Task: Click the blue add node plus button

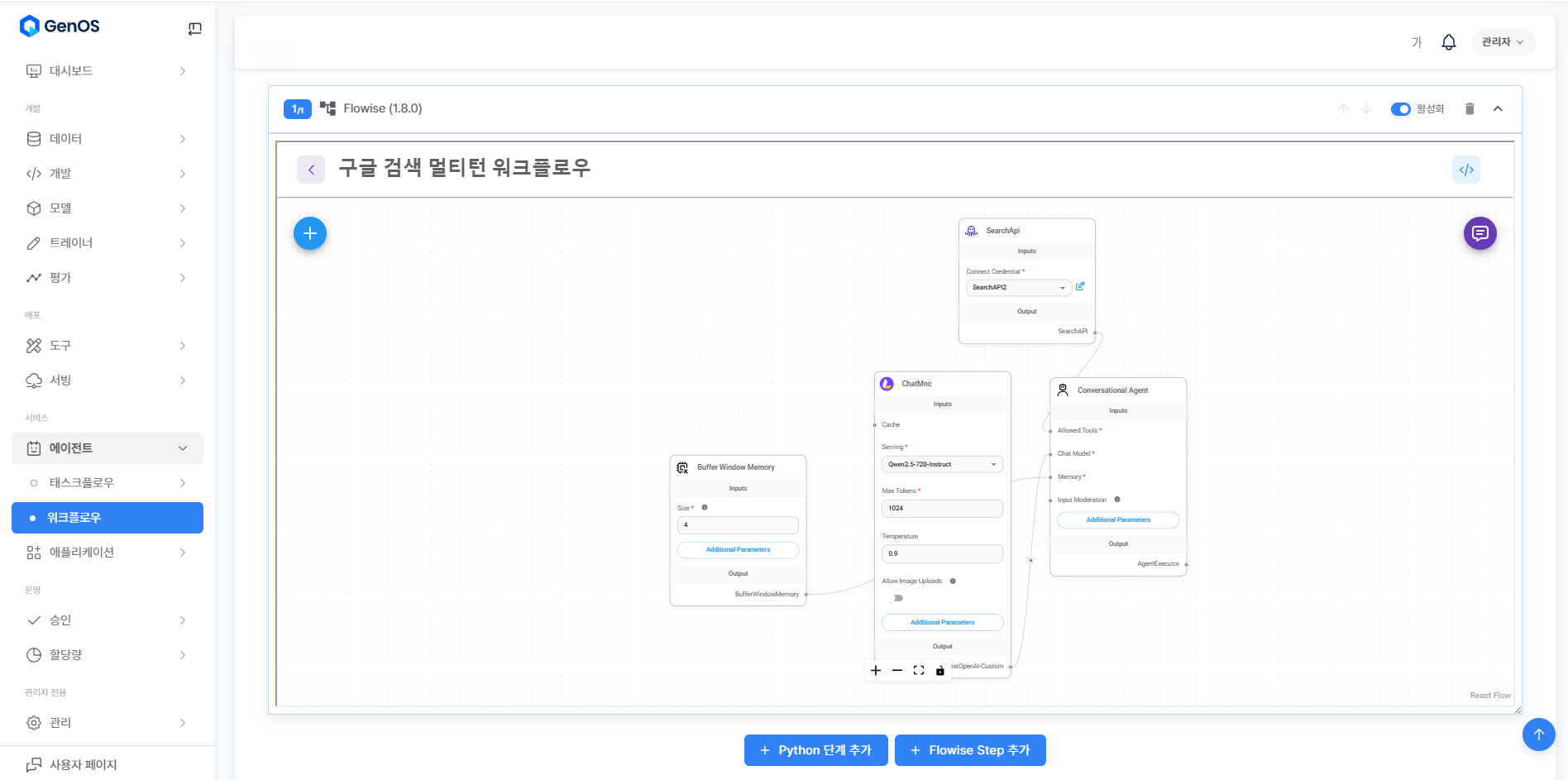Action: tap(310, 233)
